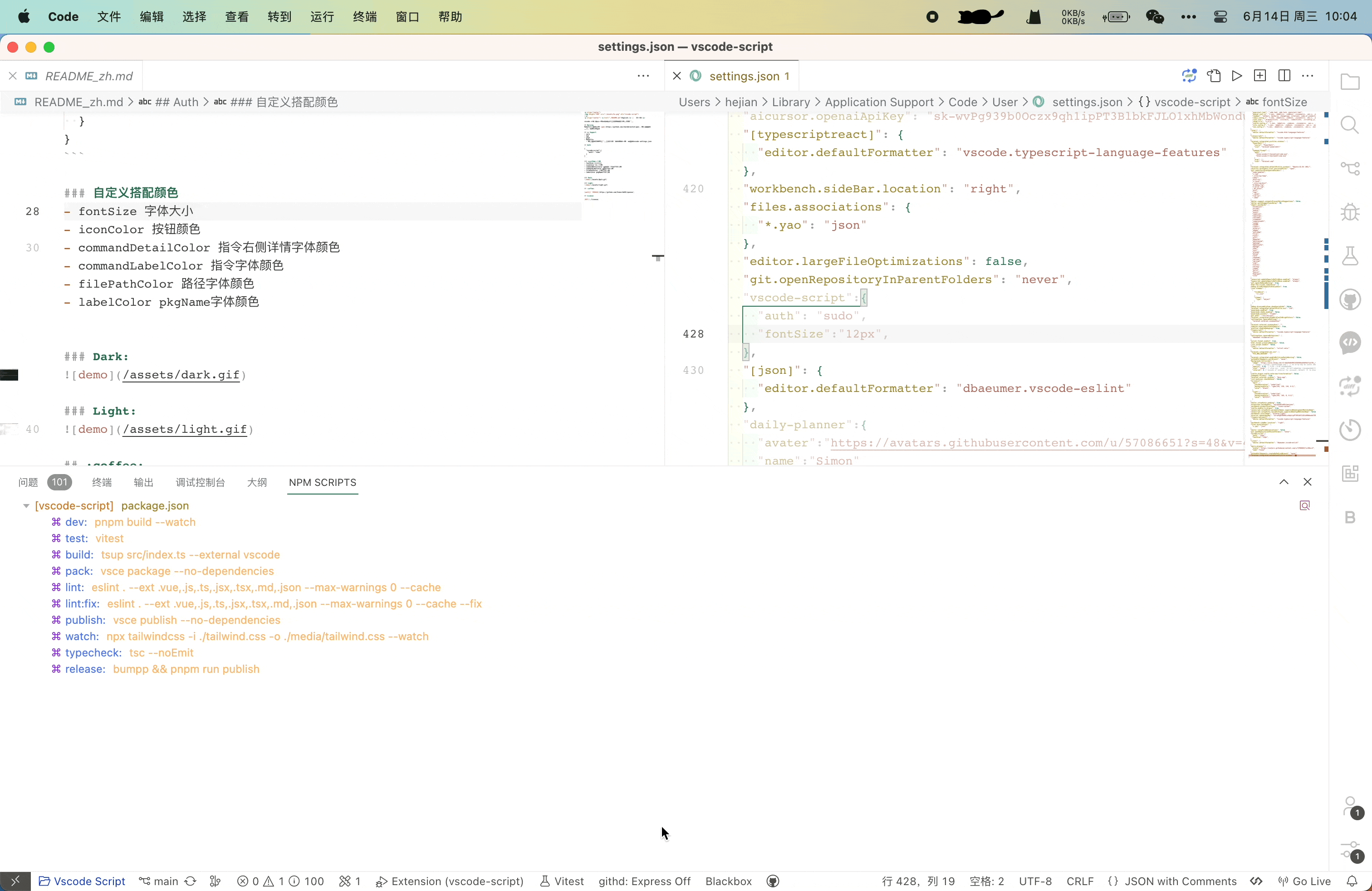This screenshot has width=1372, height=891.
Task: Click the panel view icon beside package.json row
Action: tap(1304, 505)
